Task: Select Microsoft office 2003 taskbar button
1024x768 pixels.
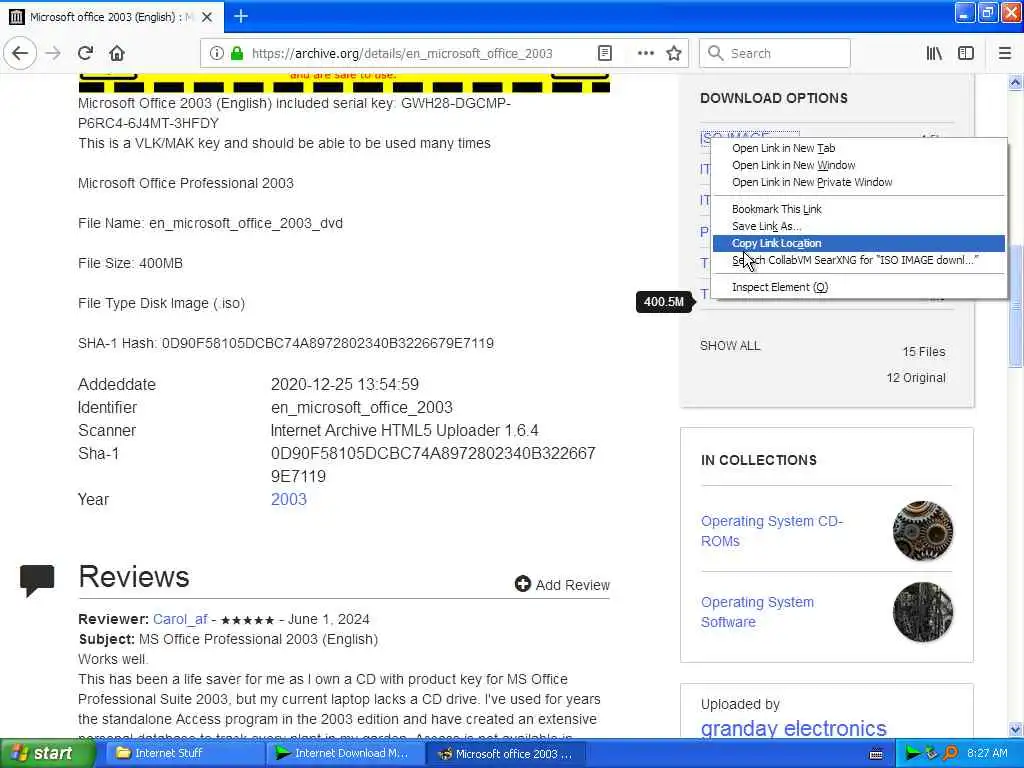Action: click(506, 754)
